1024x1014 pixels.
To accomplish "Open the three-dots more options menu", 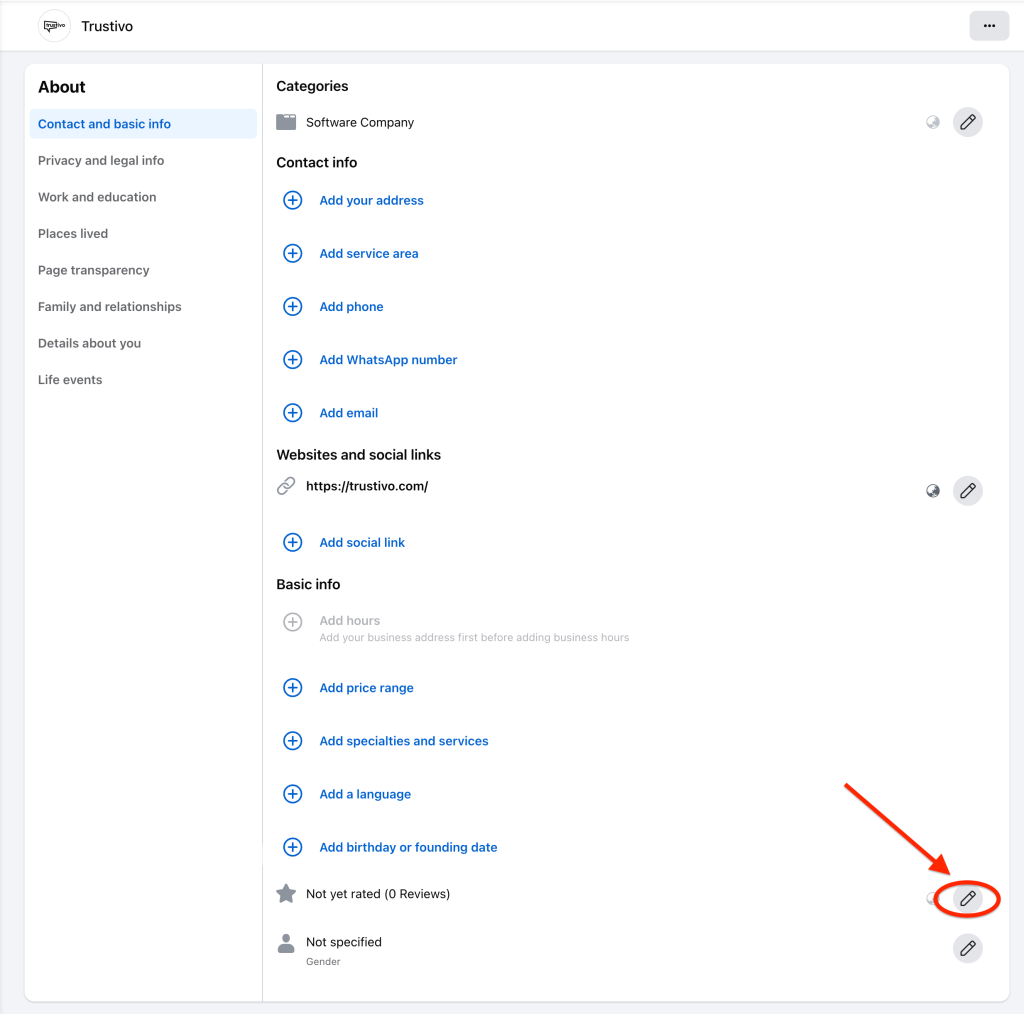I will 988,26.
